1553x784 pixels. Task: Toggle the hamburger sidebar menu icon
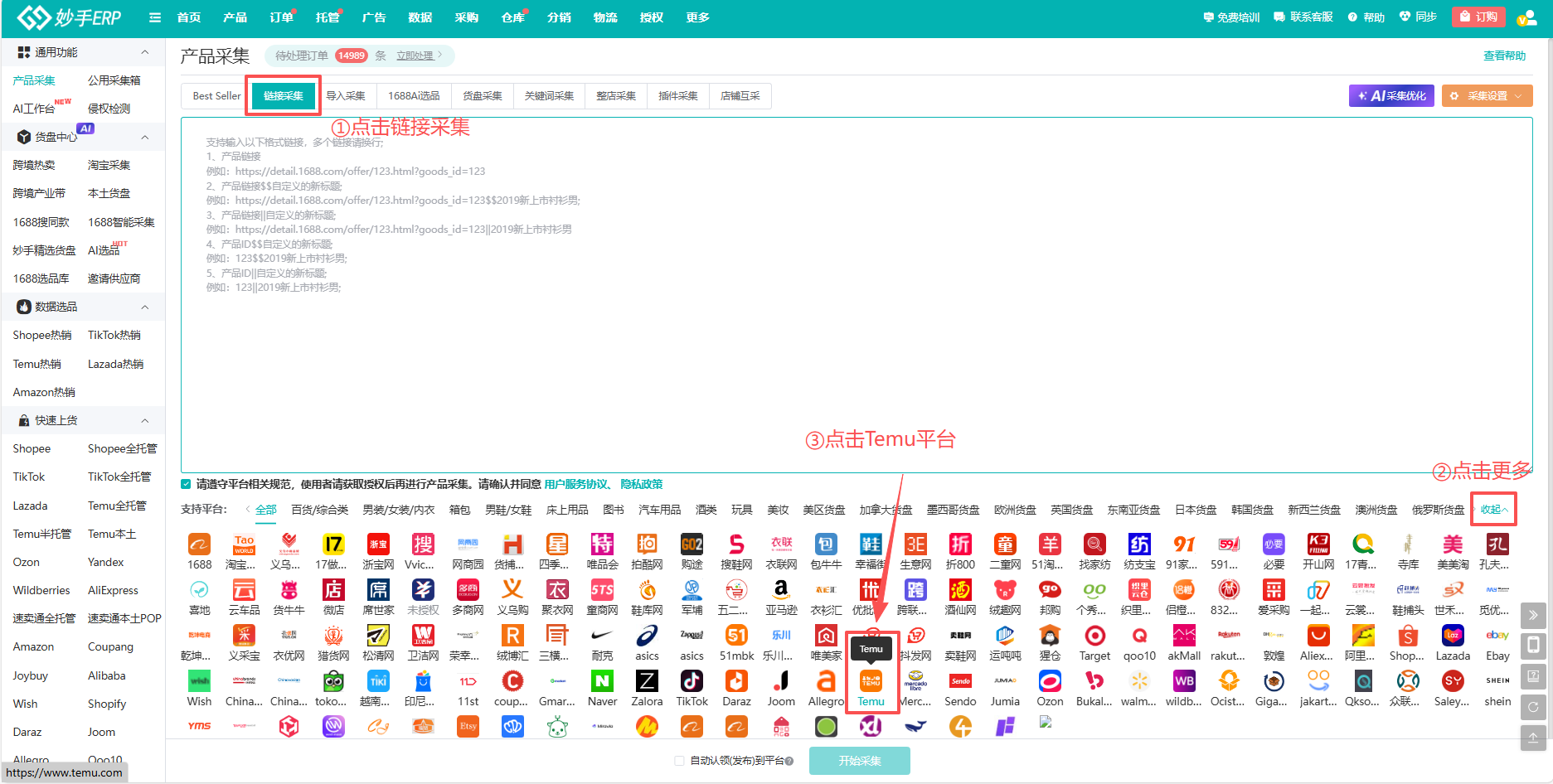click(x=155, y=17)
